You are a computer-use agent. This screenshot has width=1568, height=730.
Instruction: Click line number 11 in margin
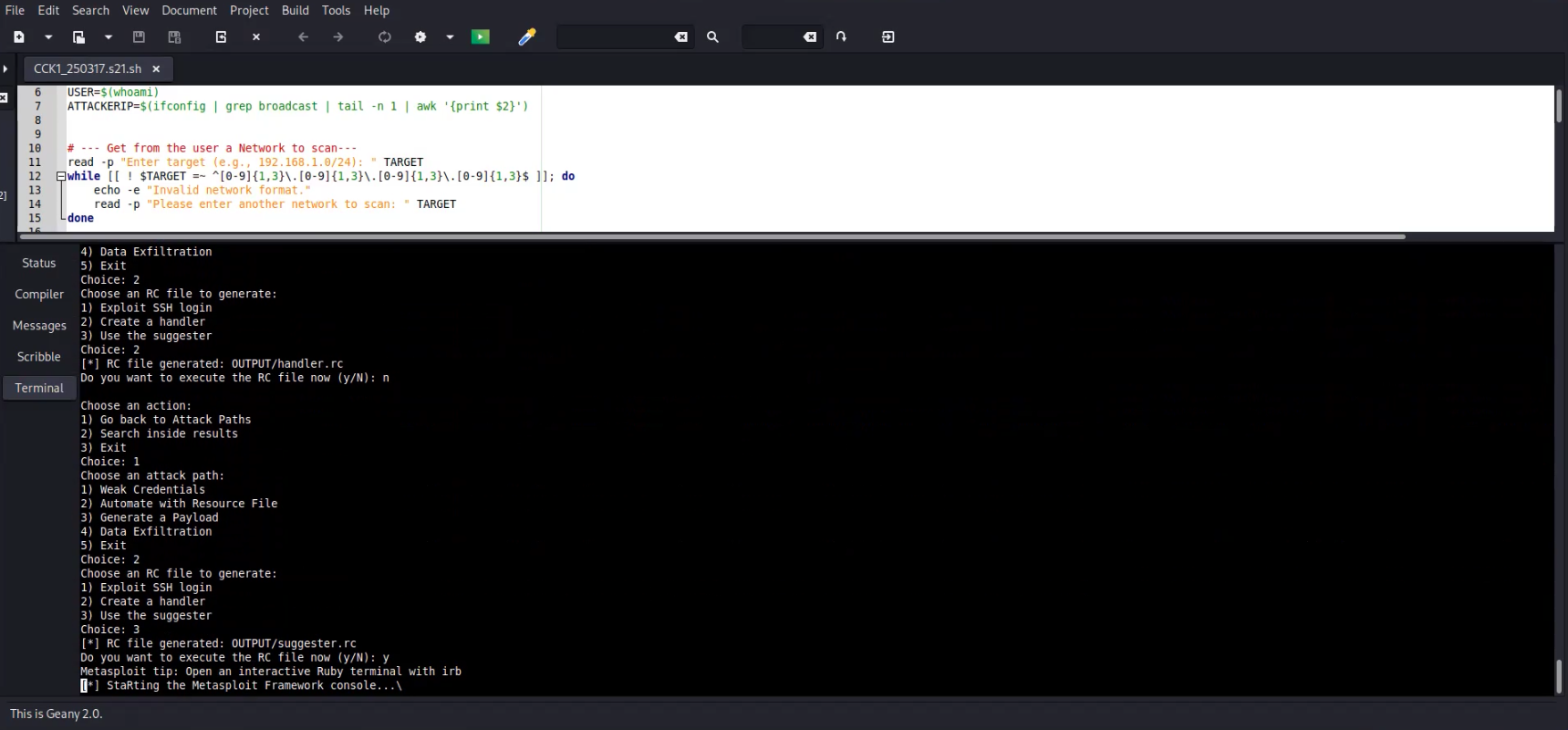(35, 162)
